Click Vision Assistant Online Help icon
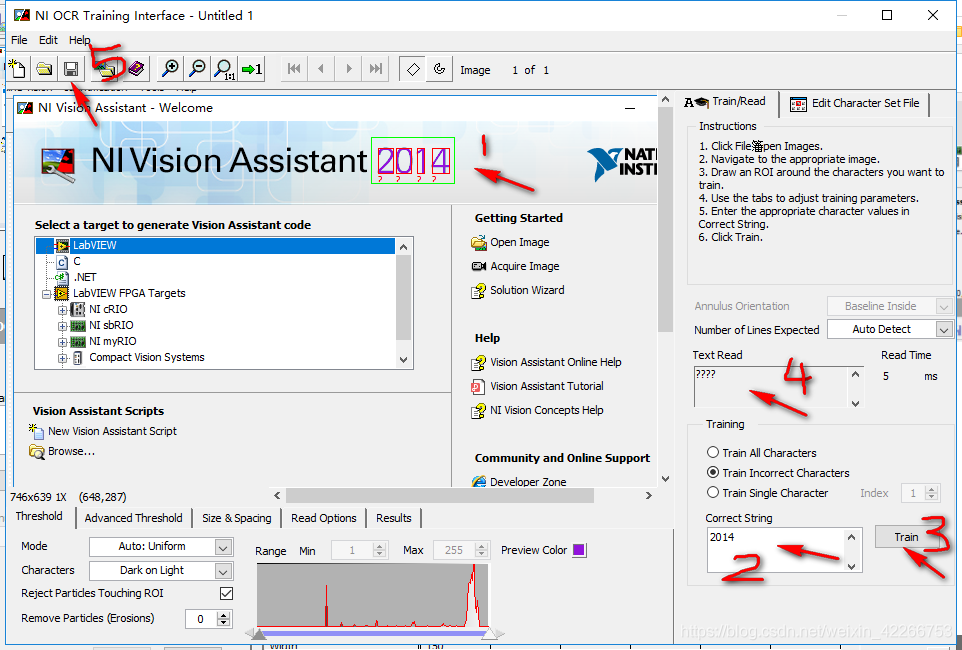Screen dimensions: 962x650 [479, 363]
